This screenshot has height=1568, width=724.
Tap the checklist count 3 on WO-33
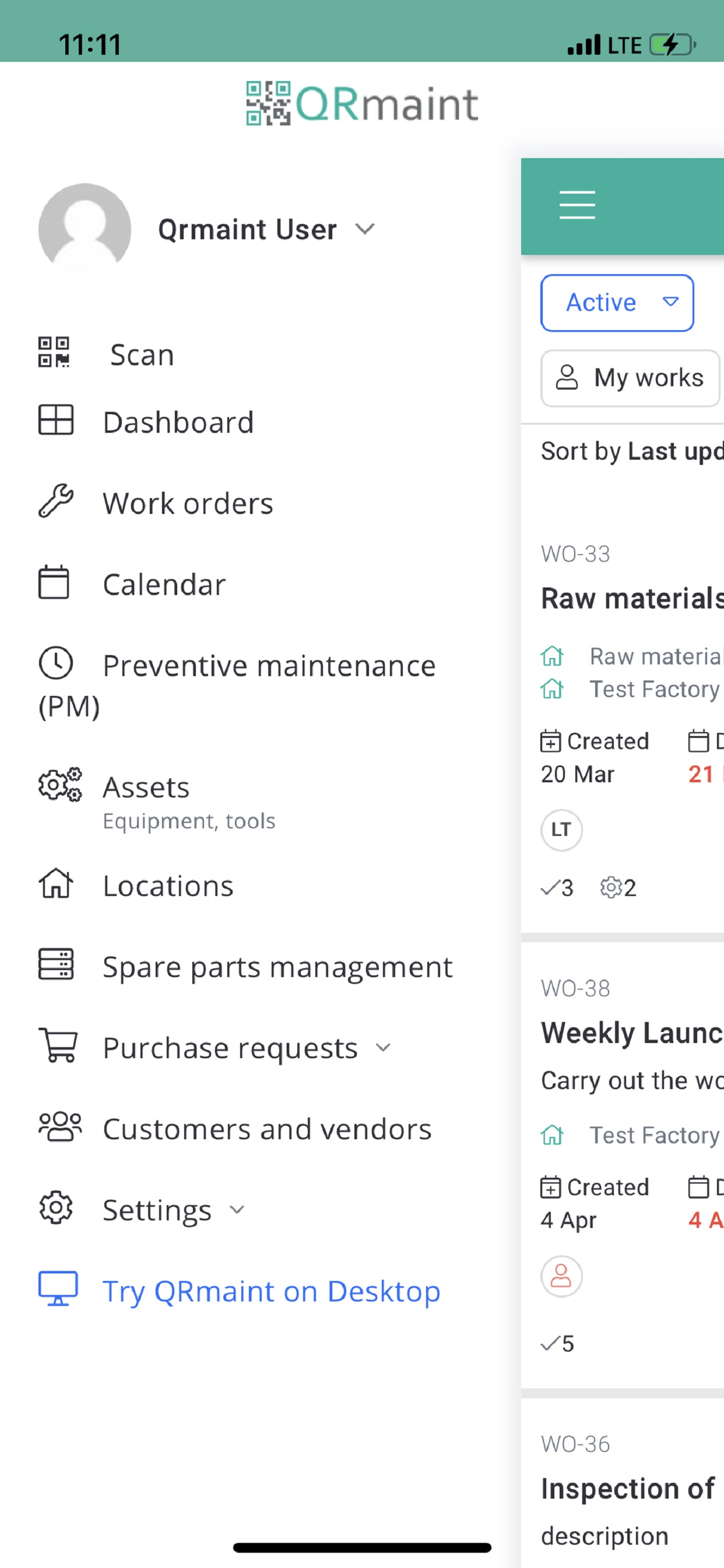(557, 887)
